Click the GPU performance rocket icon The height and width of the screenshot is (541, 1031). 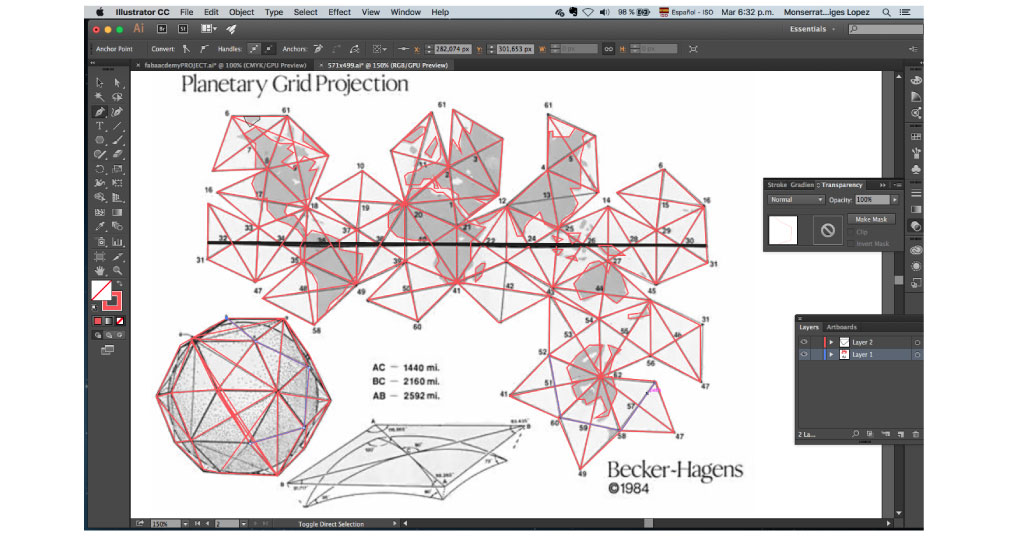tap(231, 29)
